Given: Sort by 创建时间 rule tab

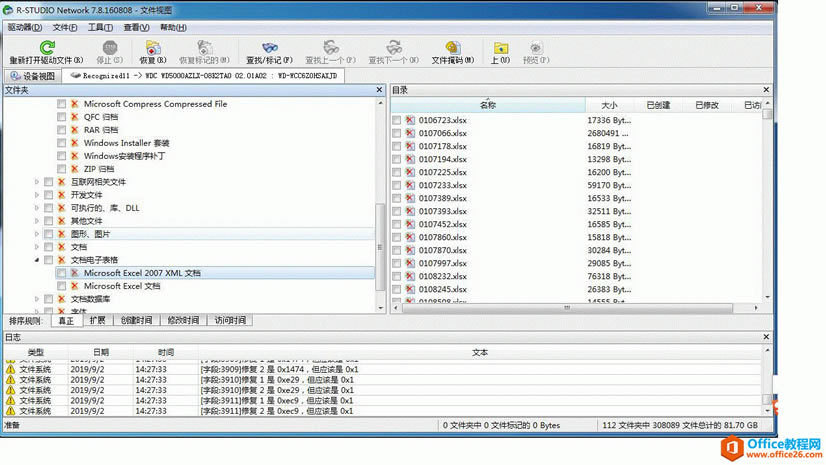Looking at the screenshot, I should 136,320.
